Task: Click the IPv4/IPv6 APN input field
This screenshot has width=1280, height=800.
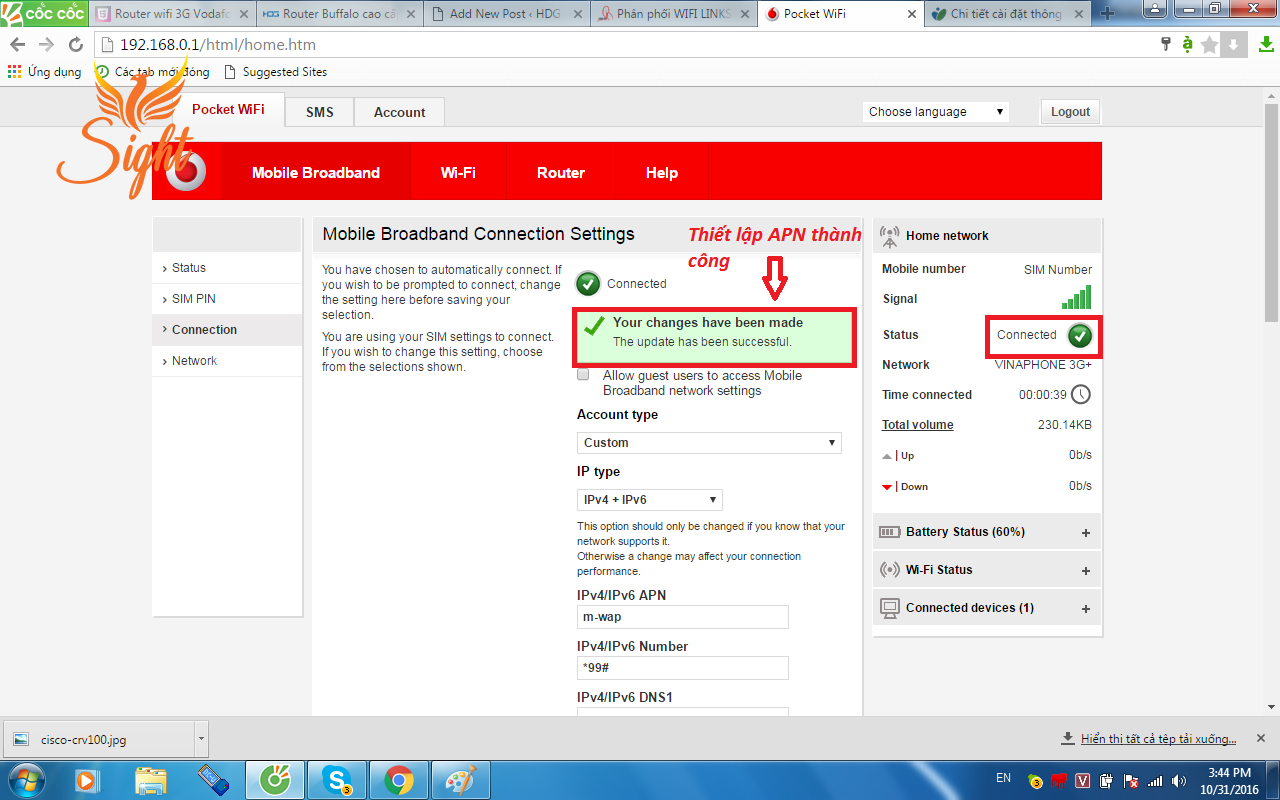Action: (683, 616)
